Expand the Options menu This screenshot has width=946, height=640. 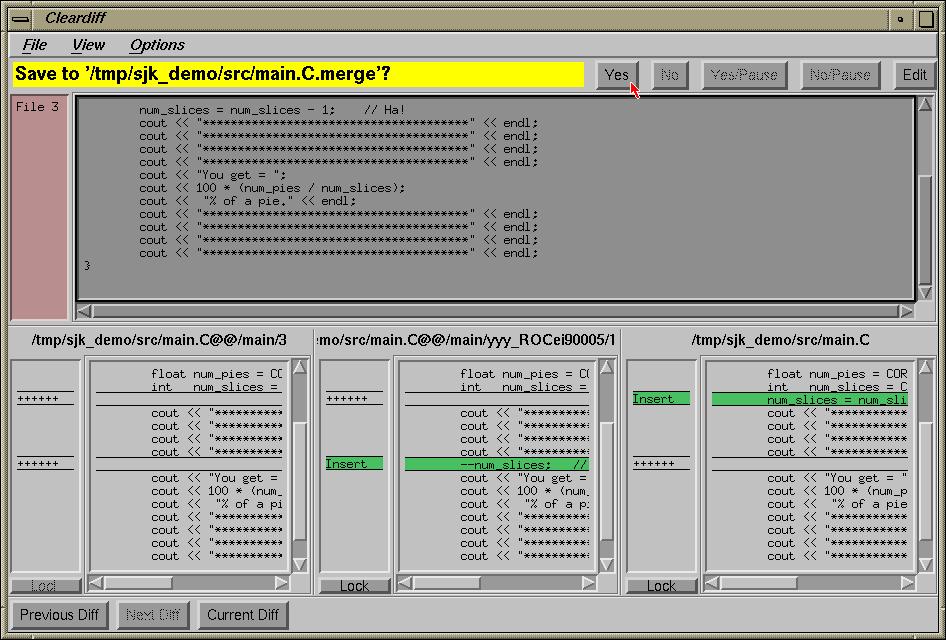click(157, 45)
